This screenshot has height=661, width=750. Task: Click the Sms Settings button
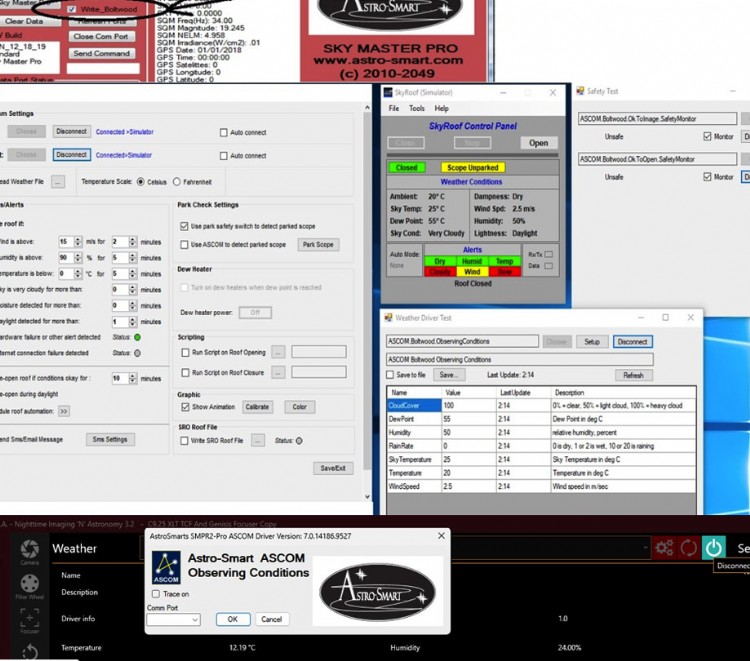coord(110,439)
